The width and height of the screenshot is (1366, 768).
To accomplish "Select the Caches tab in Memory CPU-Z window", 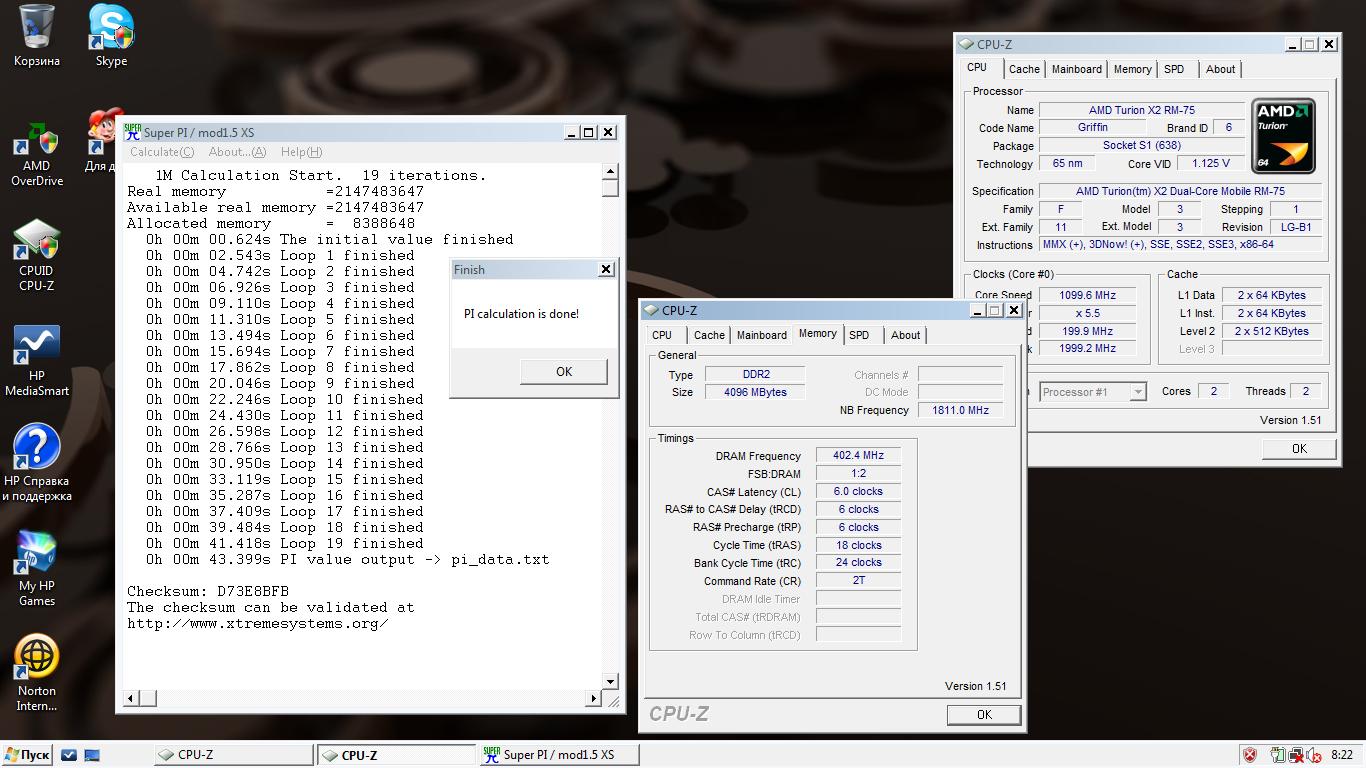I will pyautogui.click(x=709, y=335).
